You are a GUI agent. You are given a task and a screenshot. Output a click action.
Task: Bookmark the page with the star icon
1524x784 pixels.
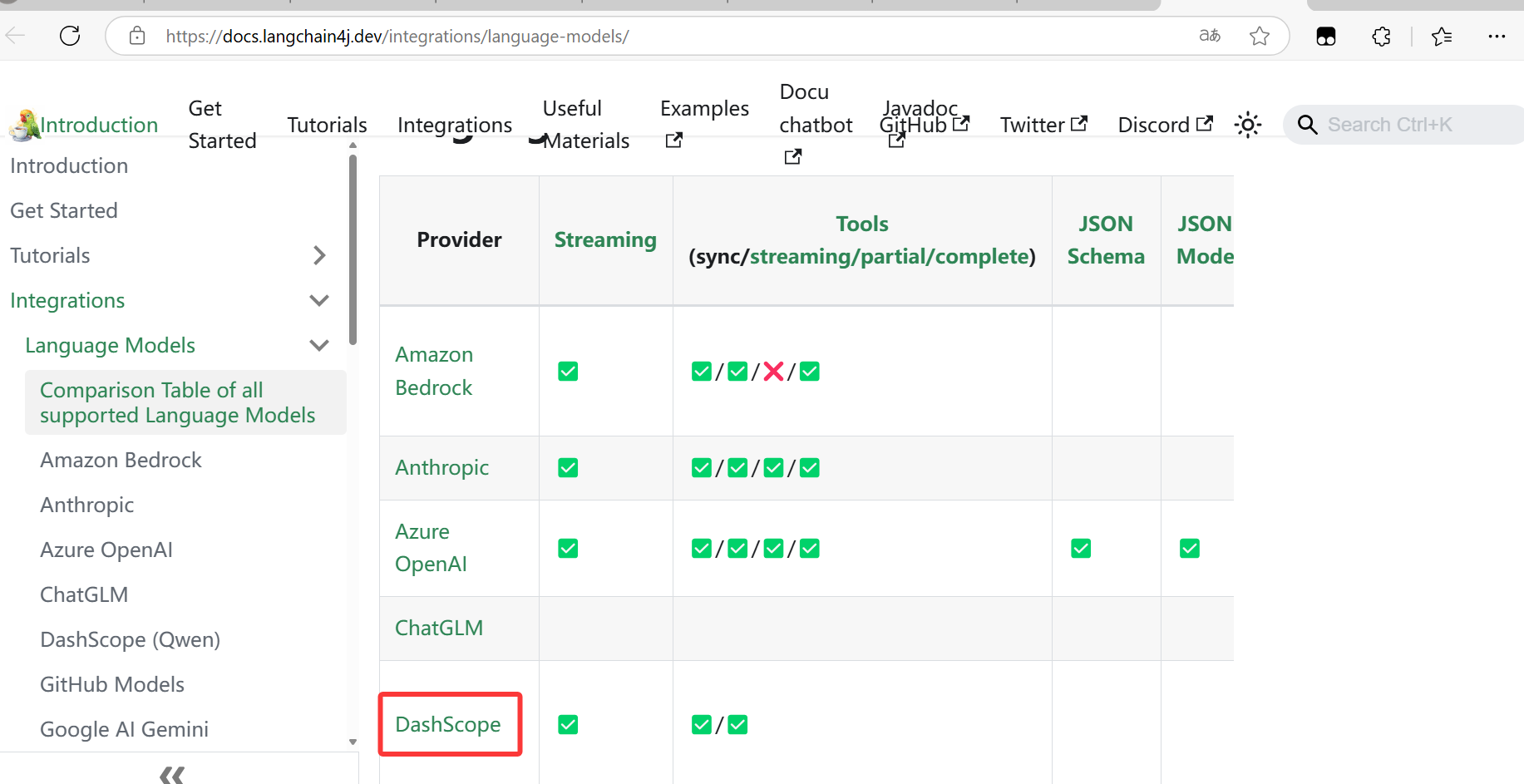[x=1260, y=36]
